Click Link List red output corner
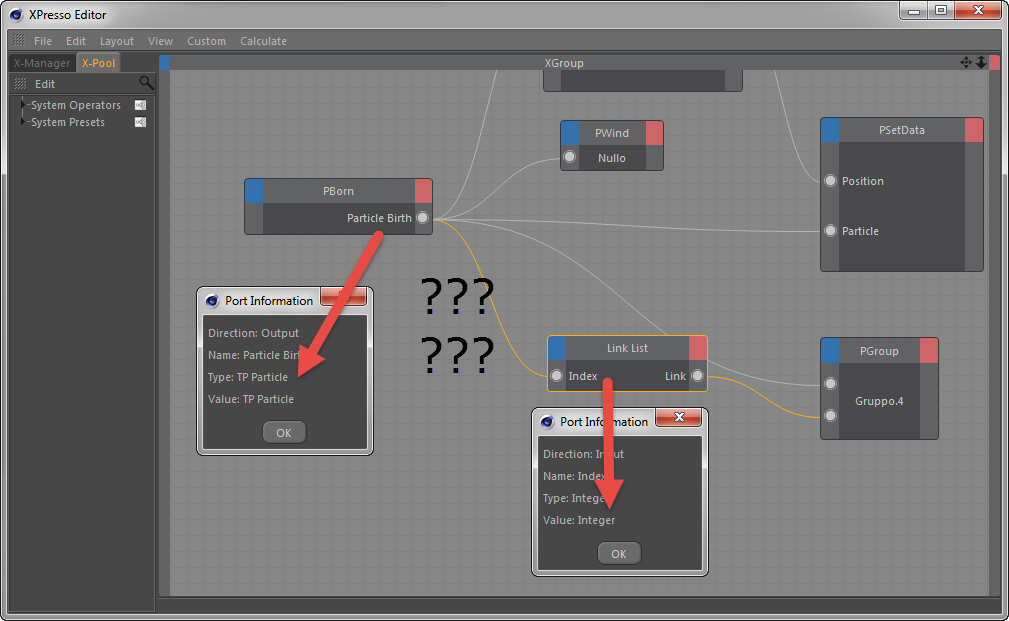The width and height of the screenshot is (1009, 621). click(x=698, y=348)
